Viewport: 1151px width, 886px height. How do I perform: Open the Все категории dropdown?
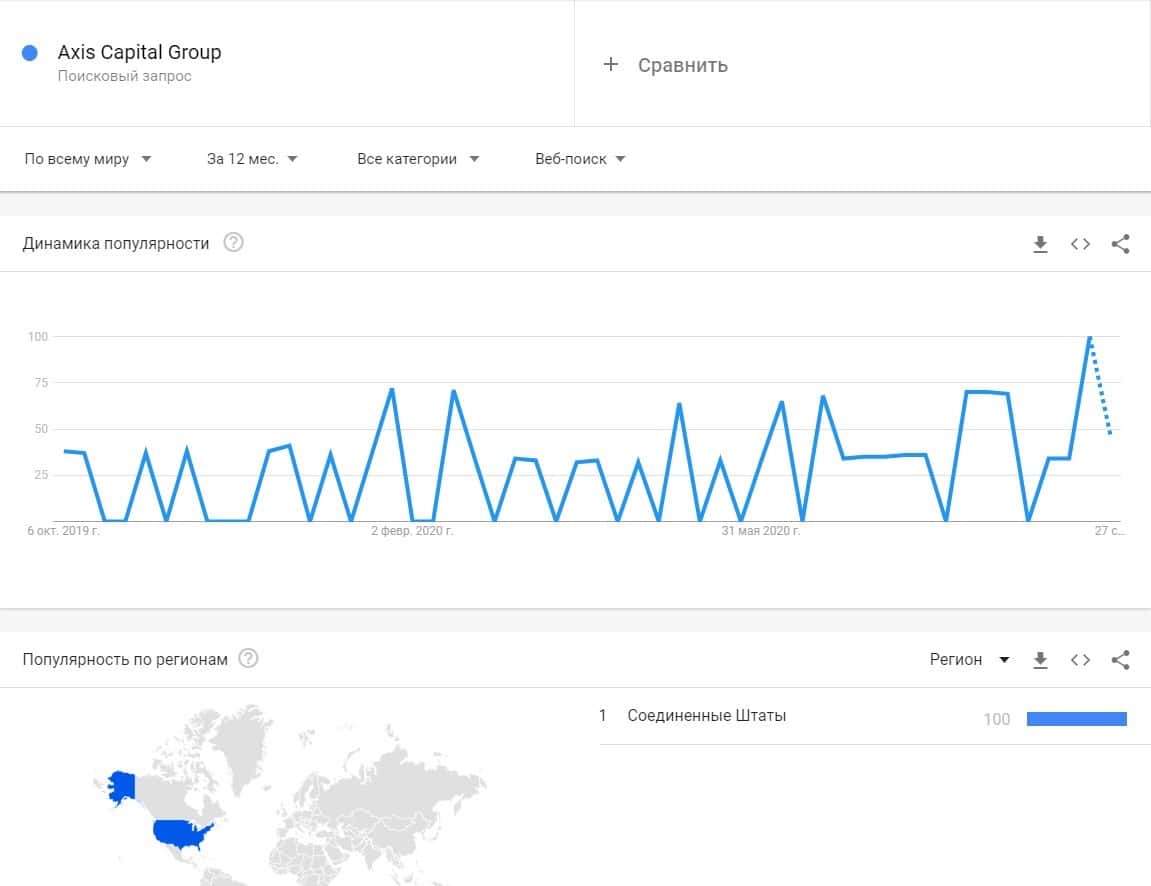point(418,159)
